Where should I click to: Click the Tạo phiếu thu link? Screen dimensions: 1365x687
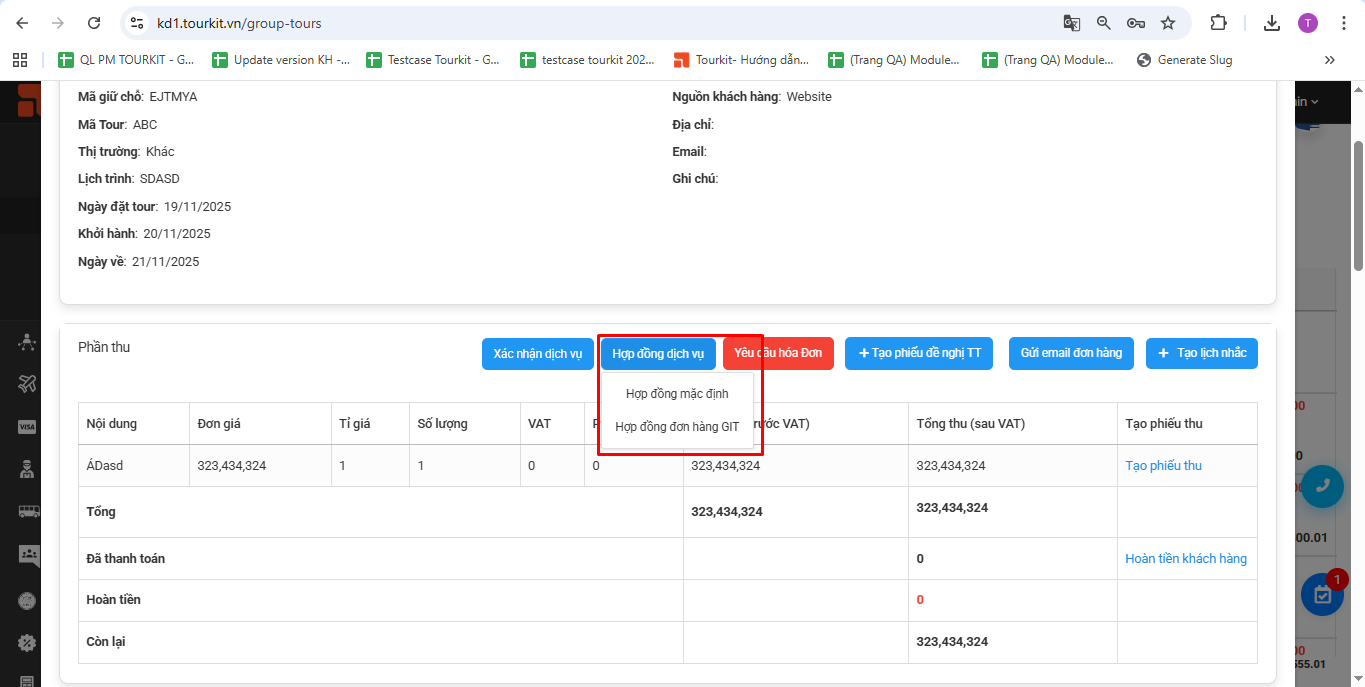1163,466
